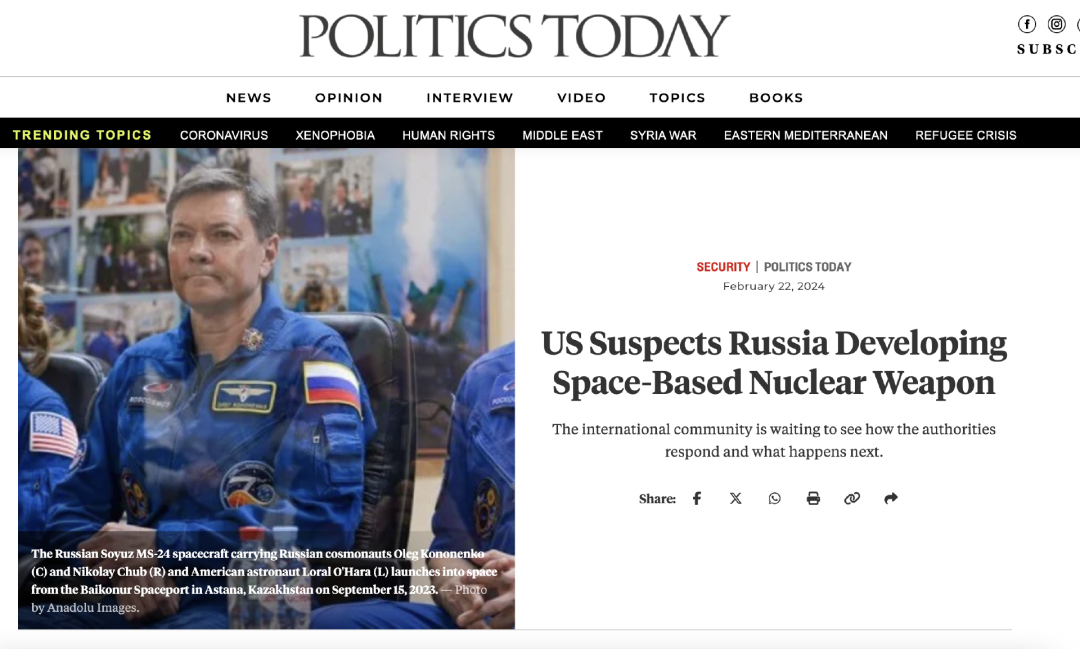Open Refugee Crisis trending topic
Viewport: 1080px width, 649px height.
point(966,135)
